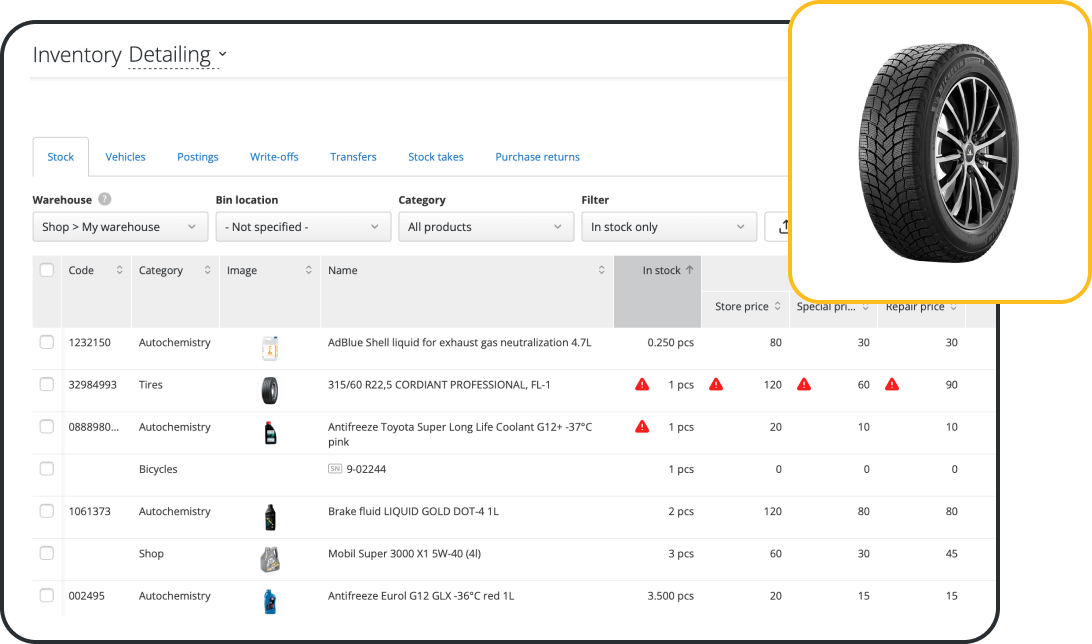Click the ascending sort arrow on In stock column
The image size is (1092, 644).
click(x=692, y=270)
